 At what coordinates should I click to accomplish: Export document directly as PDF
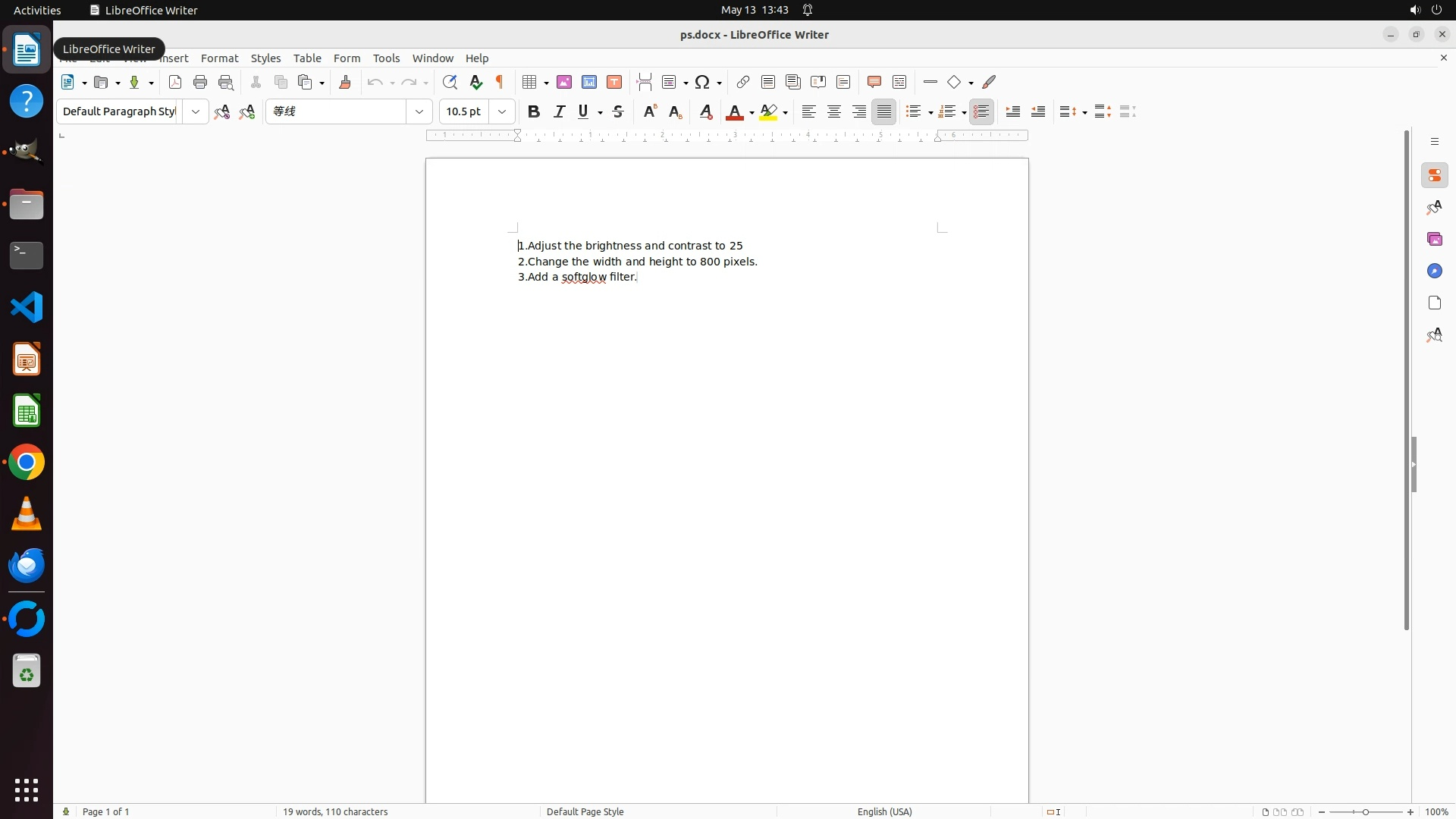175,82
